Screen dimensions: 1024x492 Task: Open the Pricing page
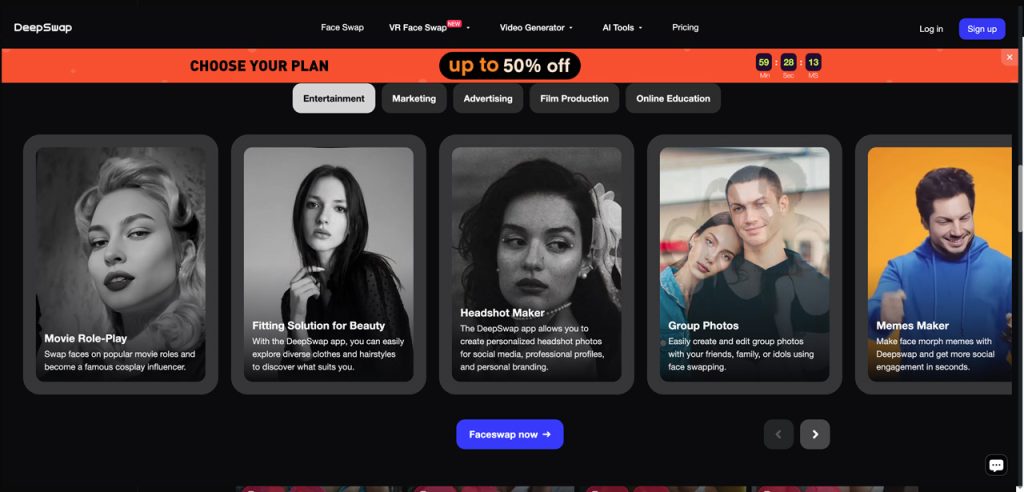[685, 27]
